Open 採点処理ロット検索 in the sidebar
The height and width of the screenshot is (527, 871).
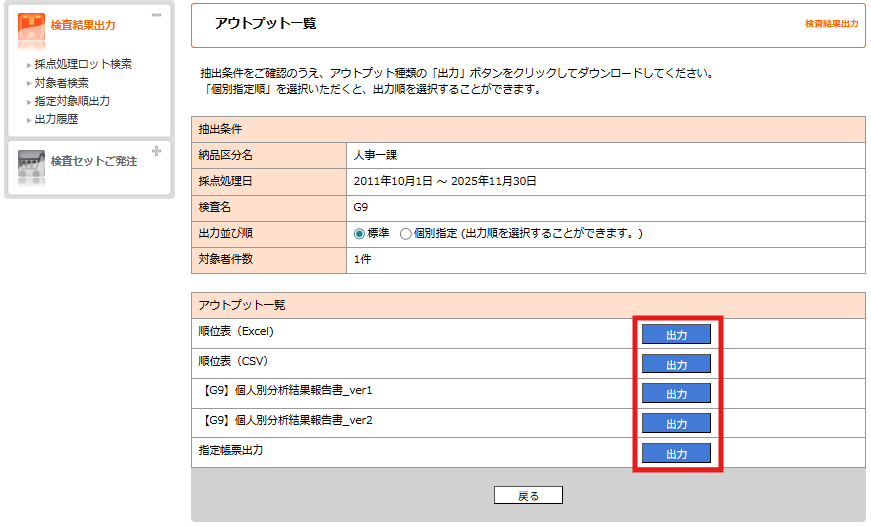[83, 64]
